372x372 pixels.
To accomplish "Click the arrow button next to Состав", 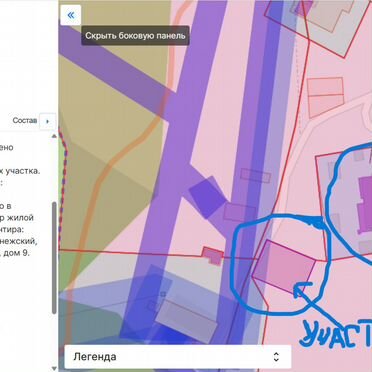I will [47, 121].
